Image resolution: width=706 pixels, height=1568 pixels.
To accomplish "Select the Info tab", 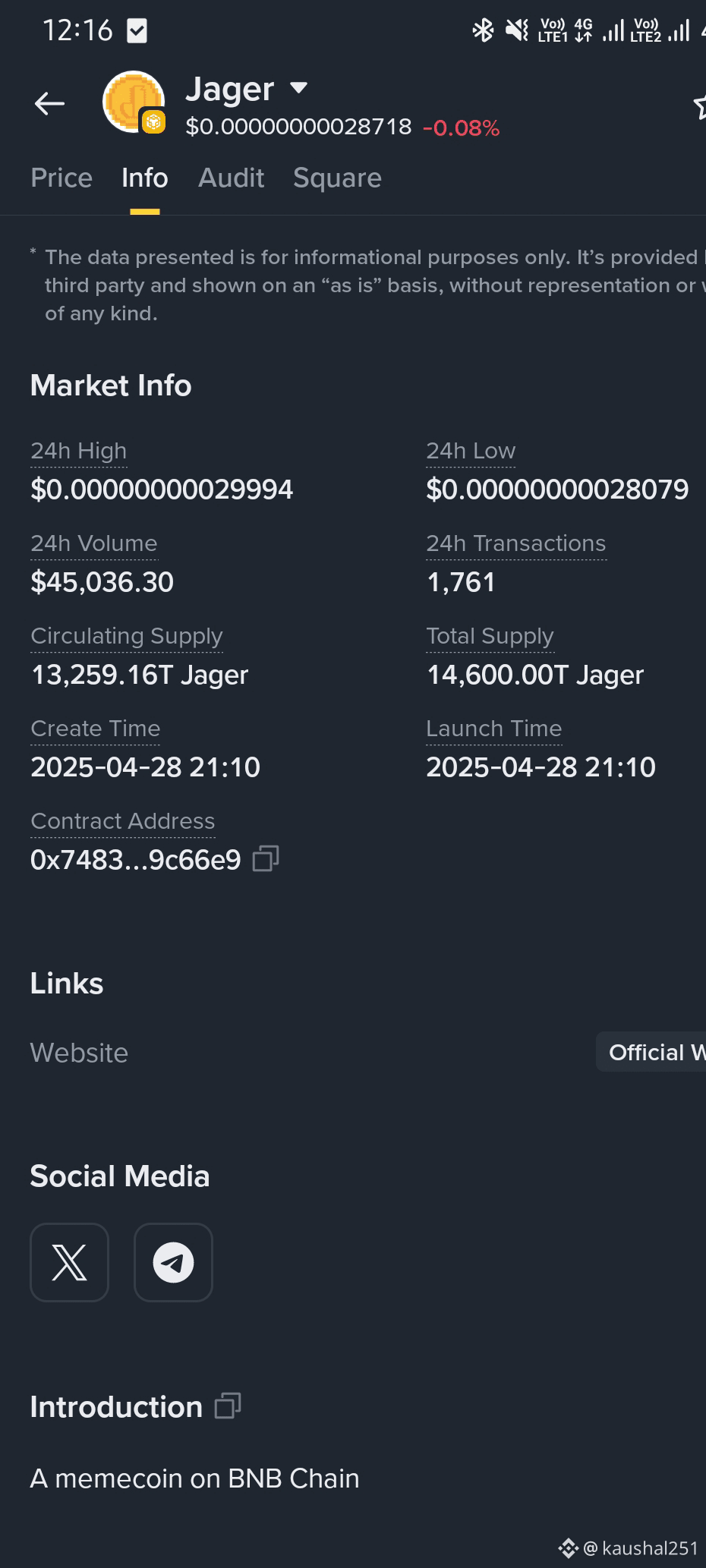I will [x=145, y=178].
